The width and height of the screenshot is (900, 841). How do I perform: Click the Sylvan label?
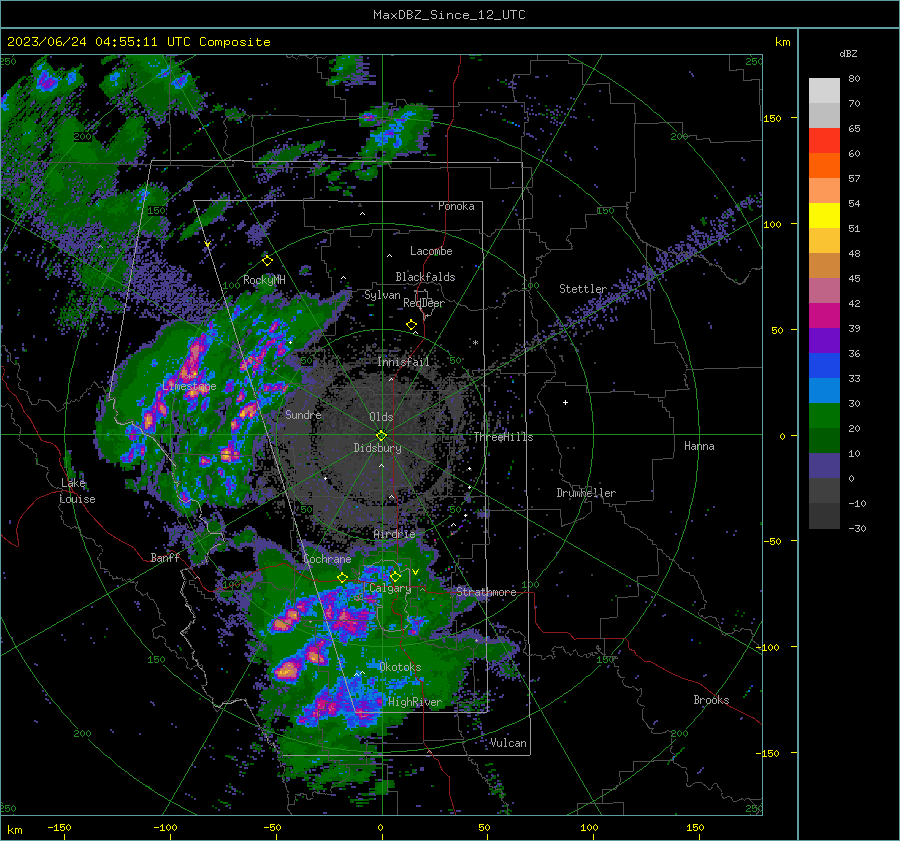click(382, 295)
